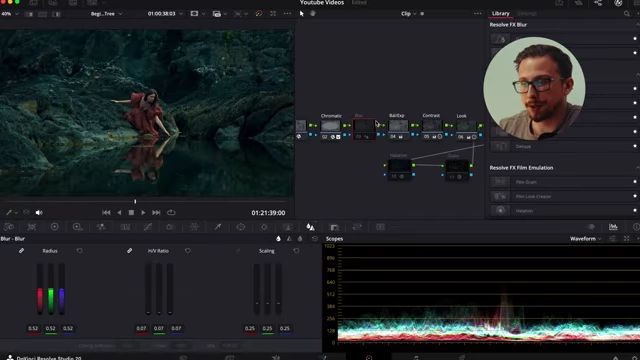
Task: Reset the Scaling controls
Action: 296,251
